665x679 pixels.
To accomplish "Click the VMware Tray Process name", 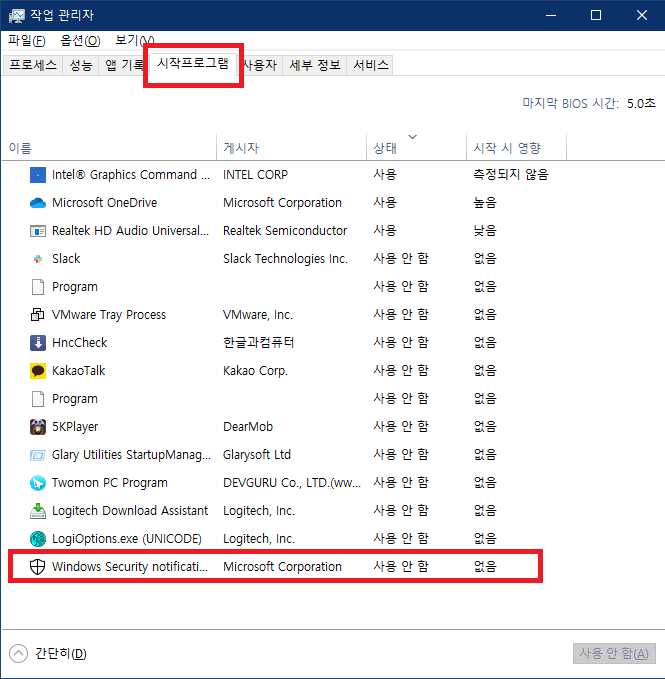I will 109,314.
